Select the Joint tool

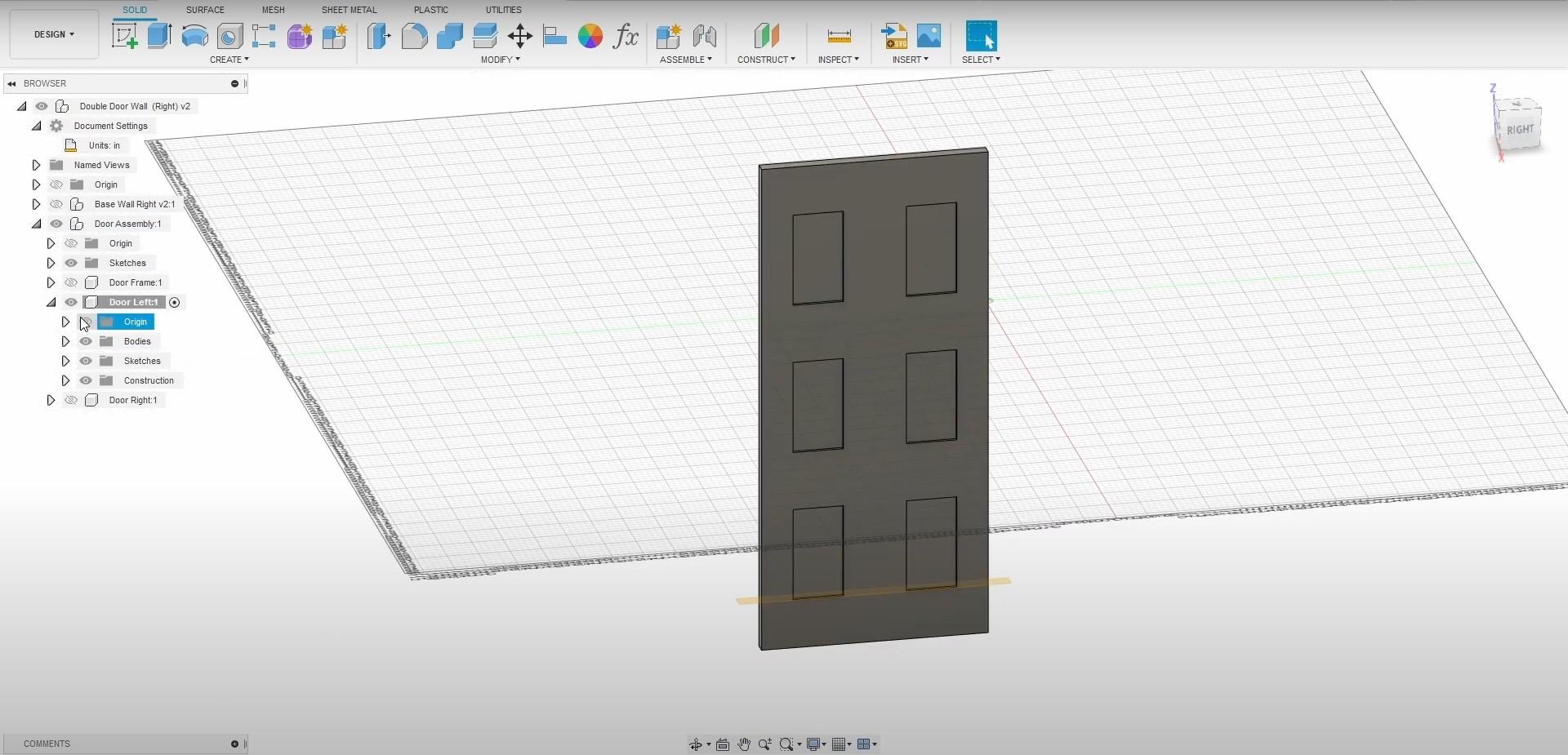pos(704,36)
